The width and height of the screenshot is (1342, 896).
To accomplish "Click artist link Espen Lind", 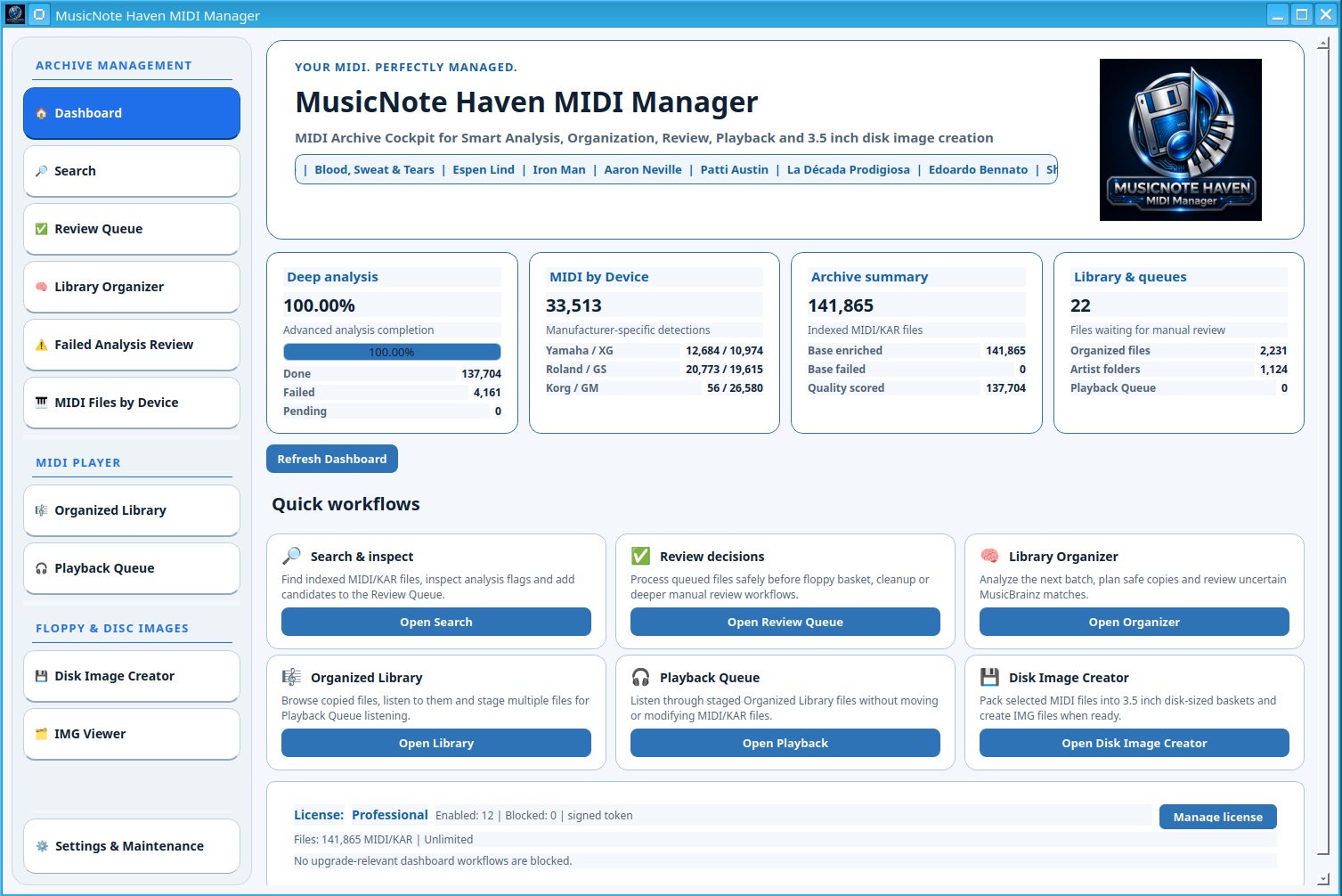I will pyautogui.click(x=484, y=169).
